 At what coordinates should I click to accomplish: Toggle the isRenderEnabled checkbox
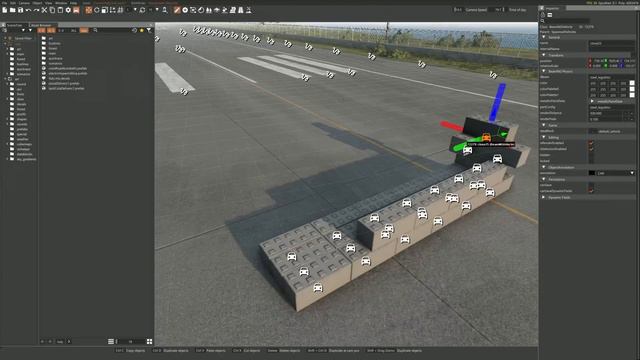pyautogui.click(x=591, y=143)
